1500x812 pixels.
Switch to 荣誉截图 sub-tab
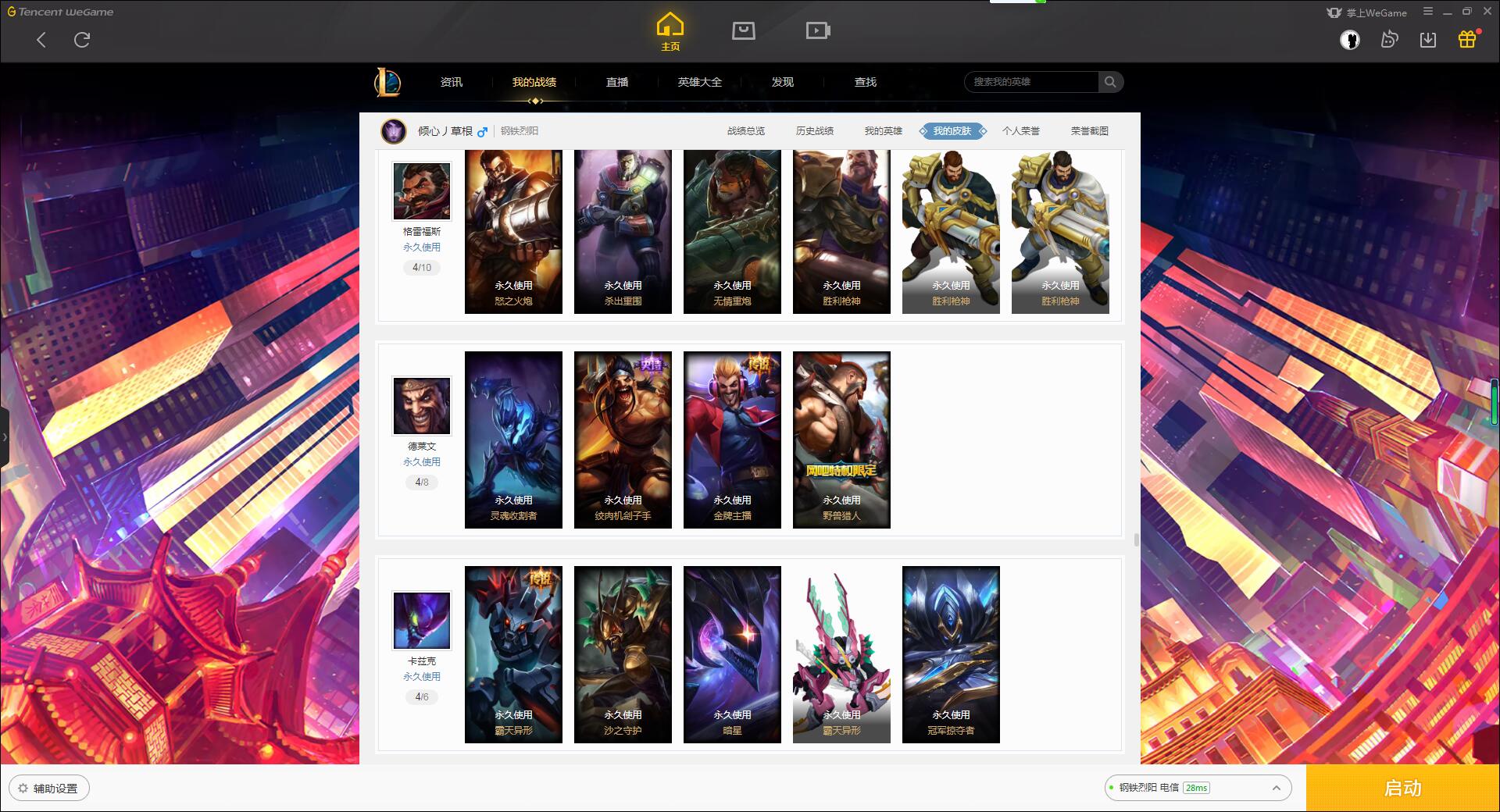pyautogui.click(x=1090, y=131)
